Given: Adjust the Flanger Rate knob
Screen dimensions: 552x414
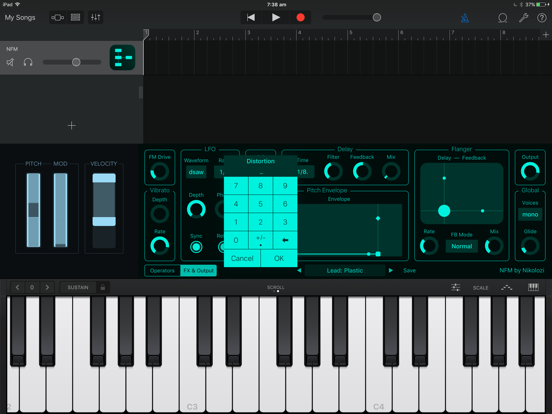Looking at the screenshot, I should point(429,246).
